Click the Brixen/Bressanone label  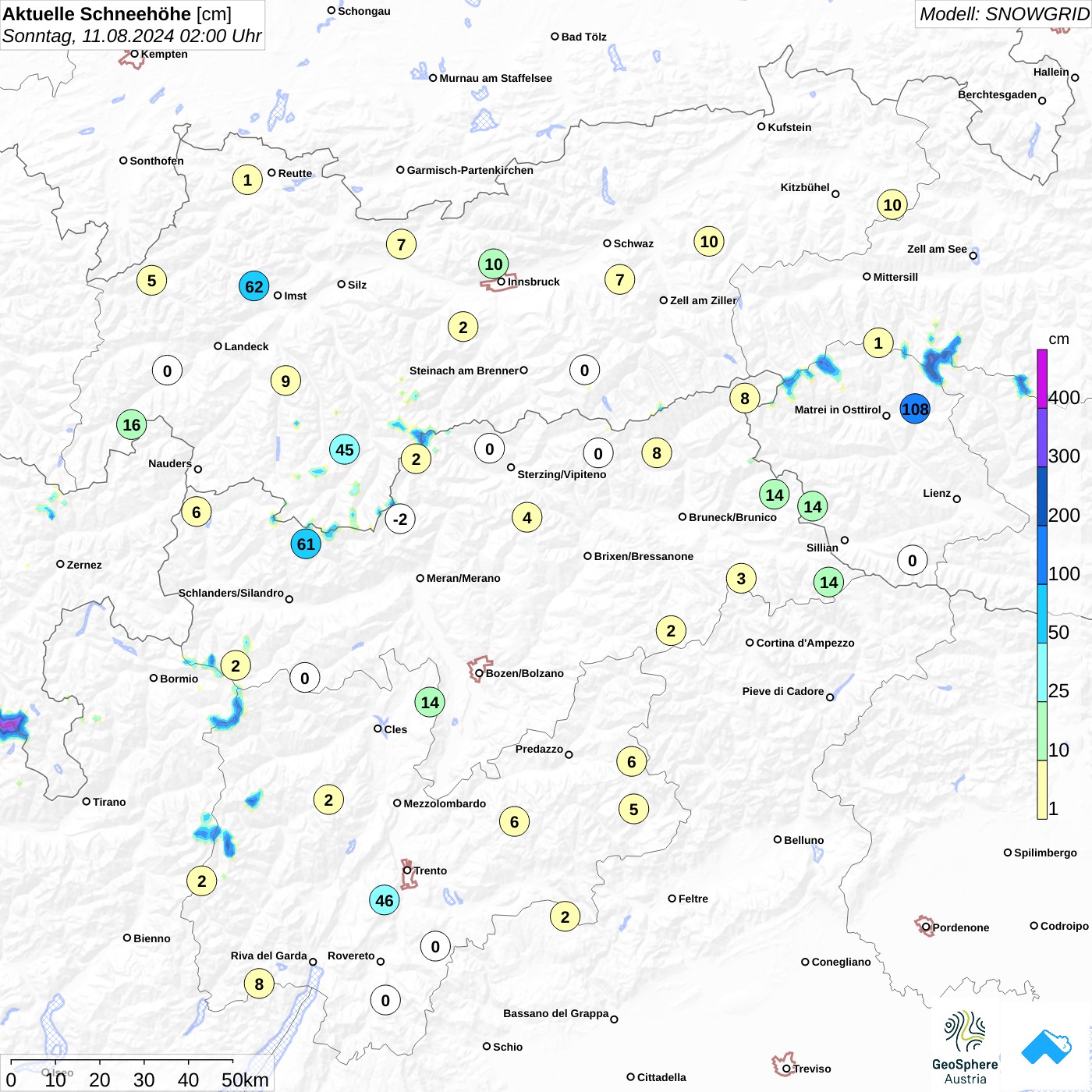click(x=643, y=556)
